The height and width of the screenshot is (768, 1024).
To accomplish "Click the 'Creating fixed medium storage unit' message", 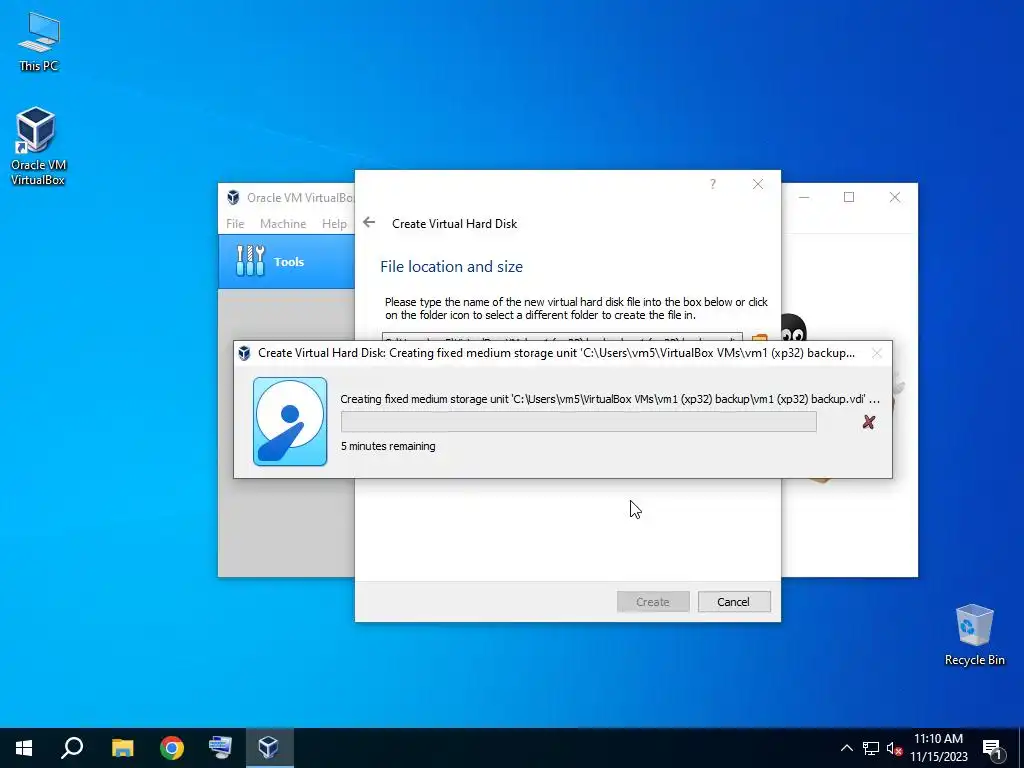I will [x=610, y=399].
